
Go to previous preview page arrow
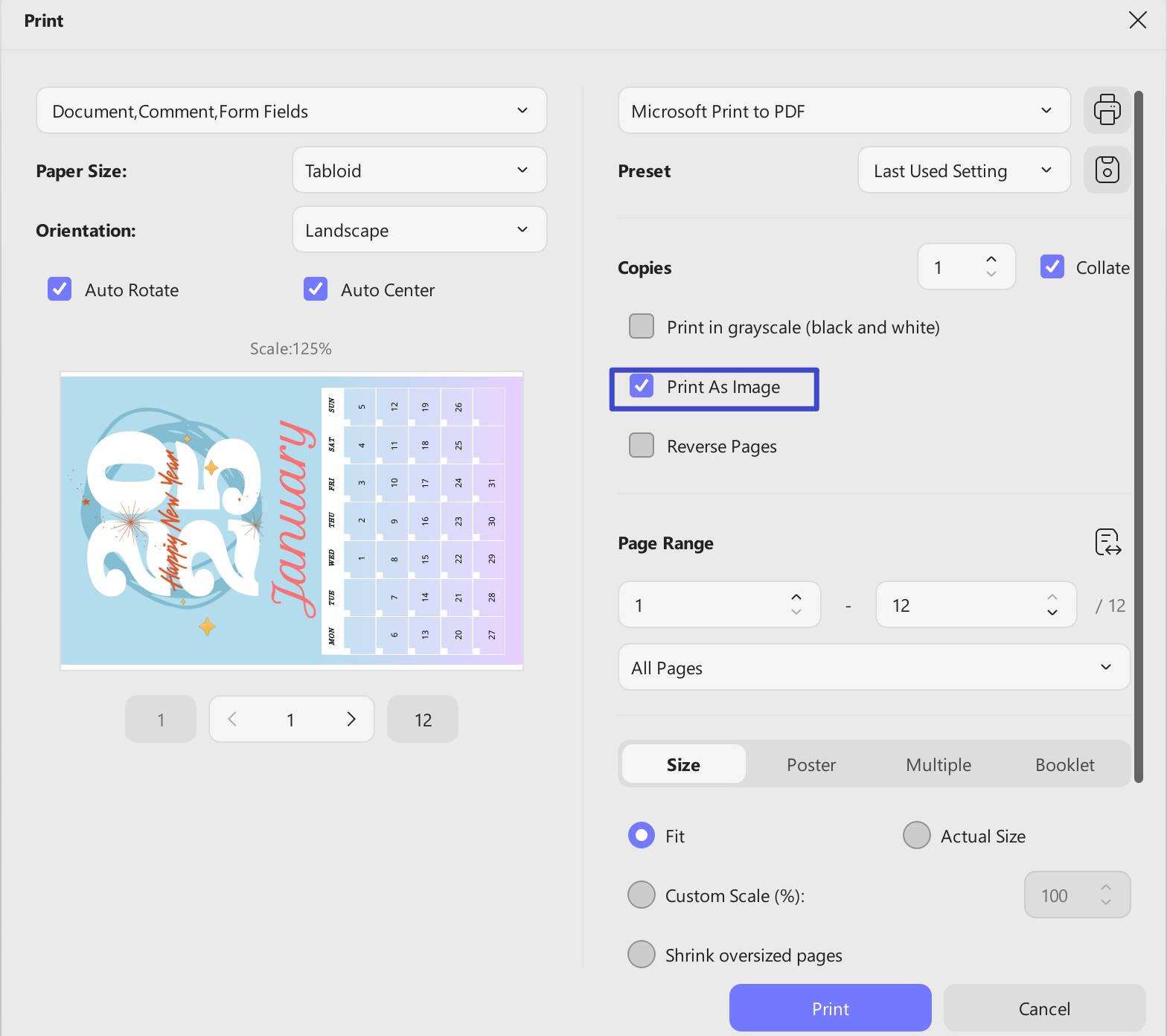(x=232, y=719)
